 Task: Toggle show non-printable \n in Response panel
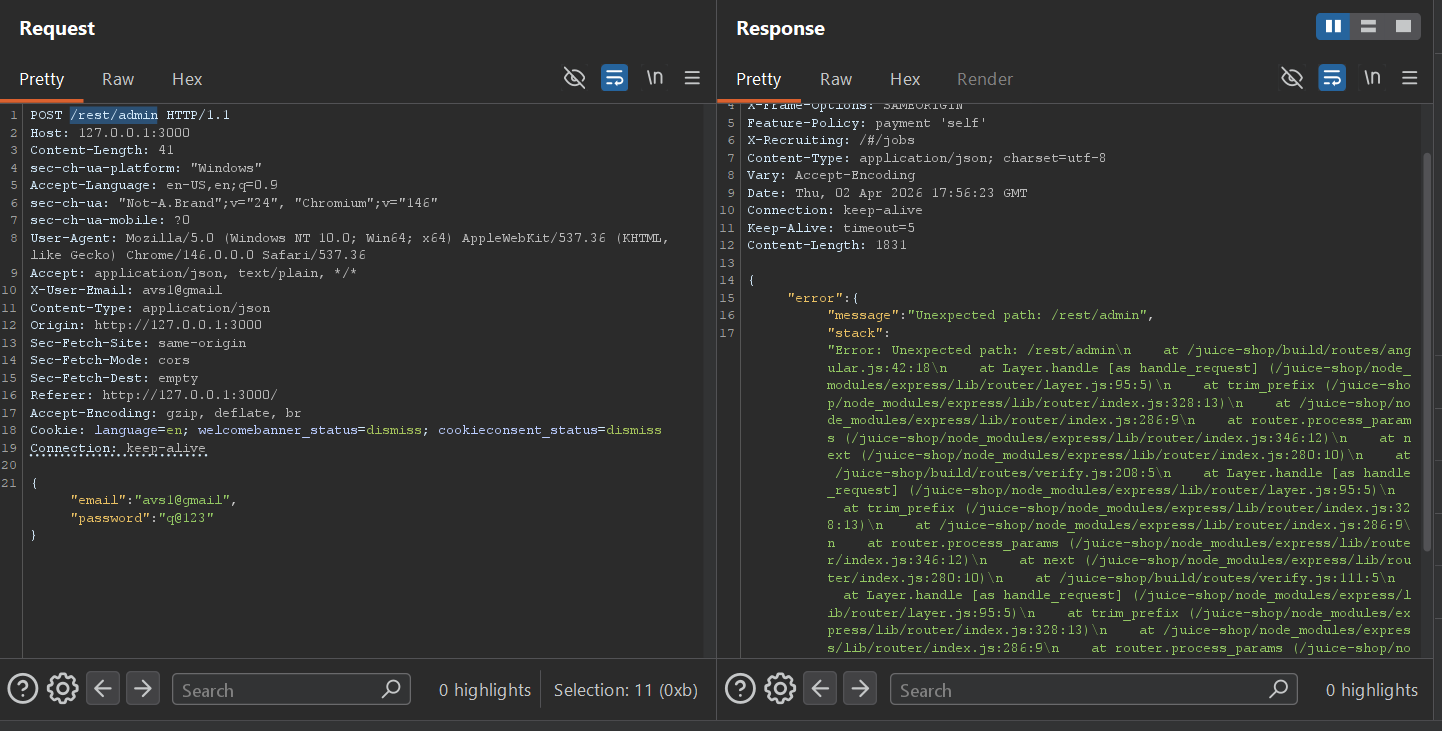1372,78
